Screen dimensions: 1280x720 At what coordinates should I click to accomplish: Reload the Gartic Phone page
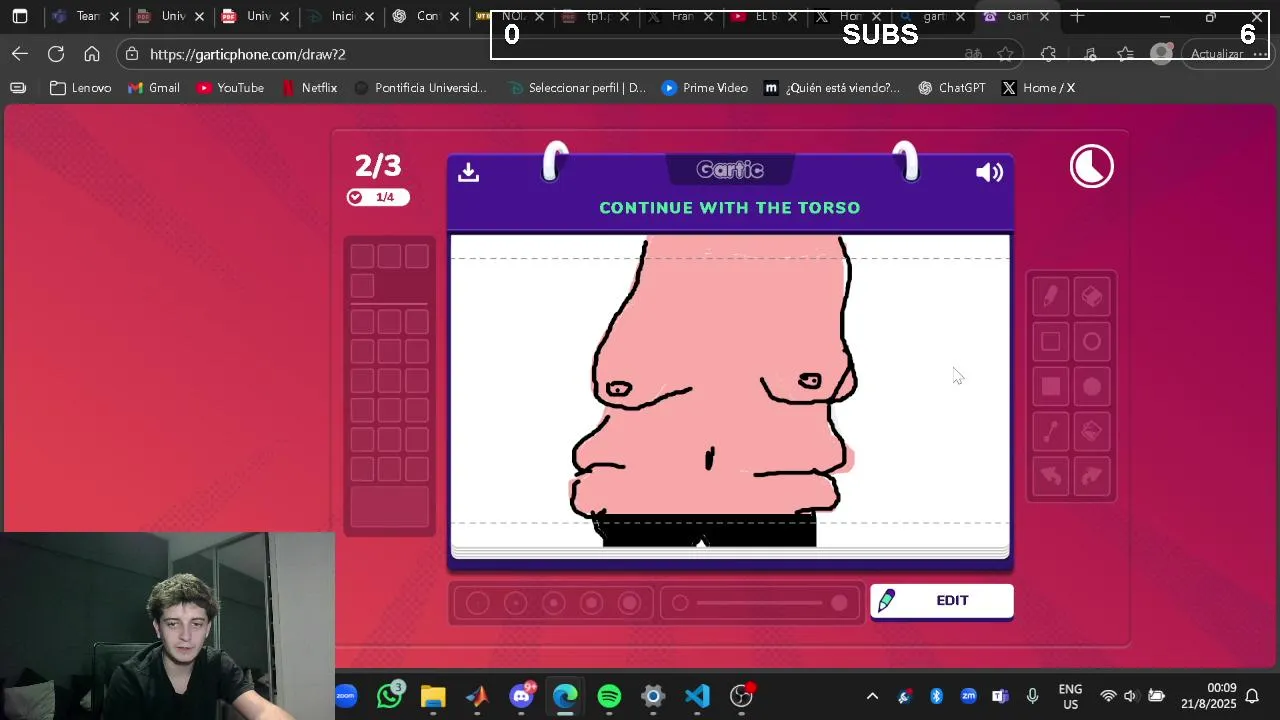(56, 54)
